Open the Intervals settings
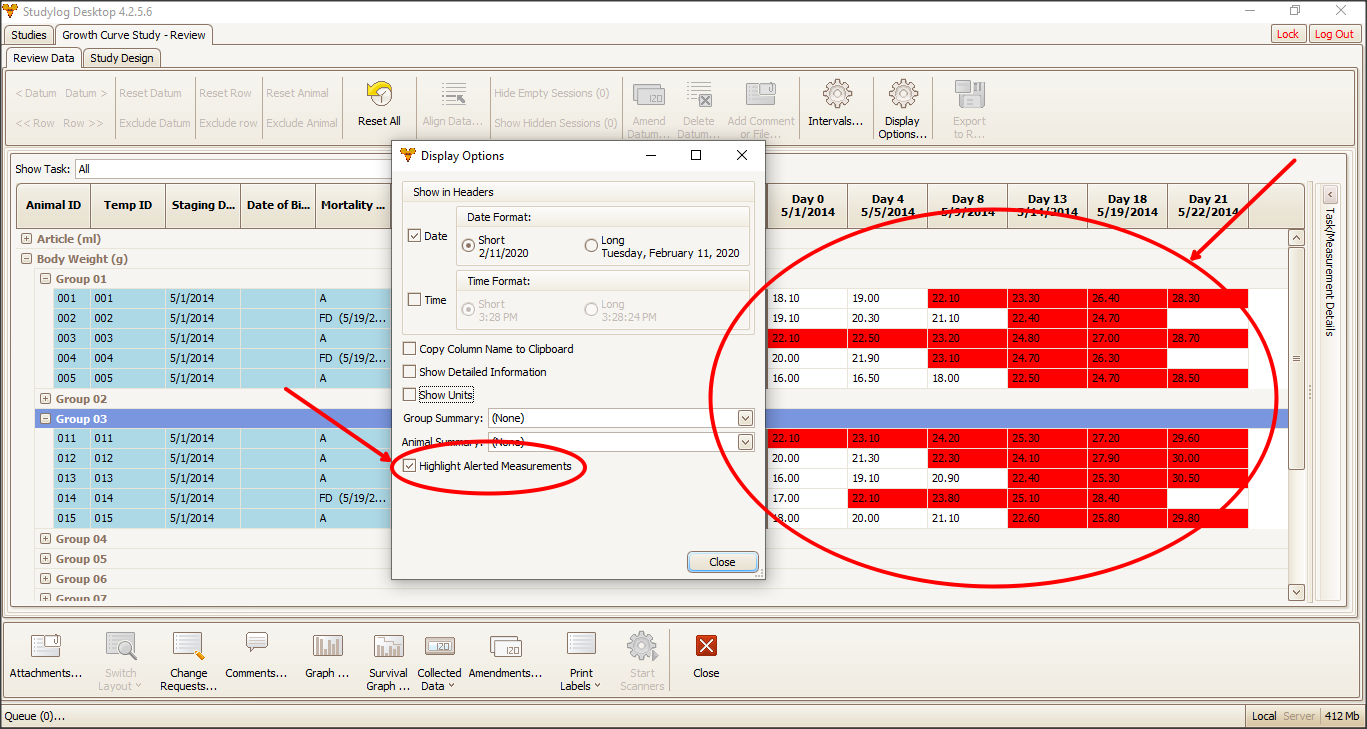The height and width of the screenshot is (729, 1367). (x=836, y=104)
